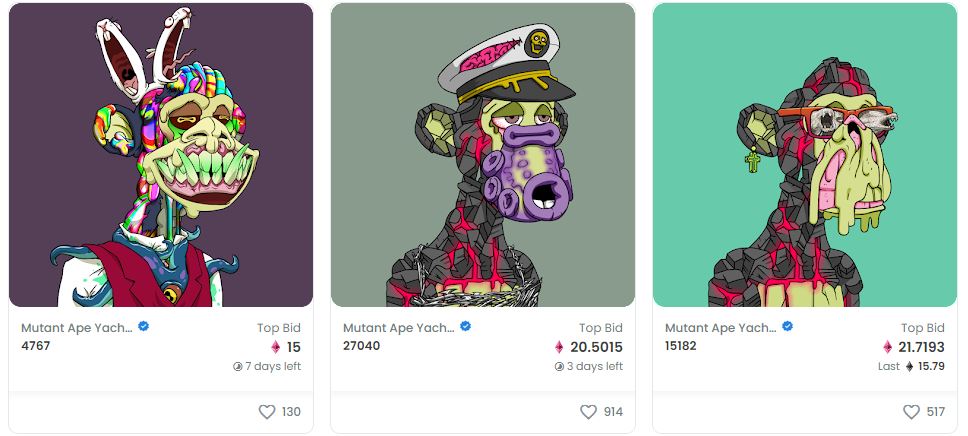
Task: Open collection link on the 15182 card
Action: tap(720, 328)
